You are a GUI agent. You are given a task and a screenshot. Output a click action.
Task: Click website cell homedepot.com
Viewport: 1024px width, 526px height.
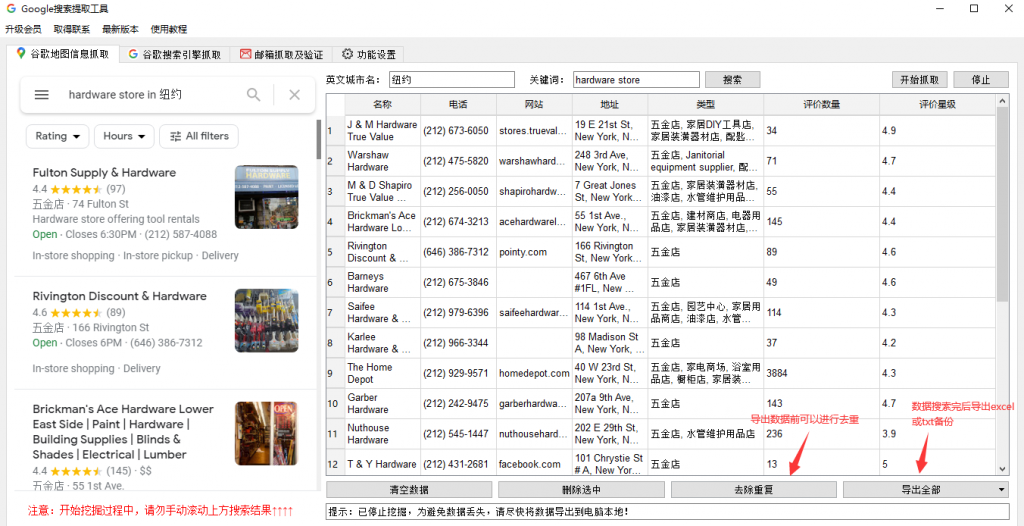pos(534,374)
